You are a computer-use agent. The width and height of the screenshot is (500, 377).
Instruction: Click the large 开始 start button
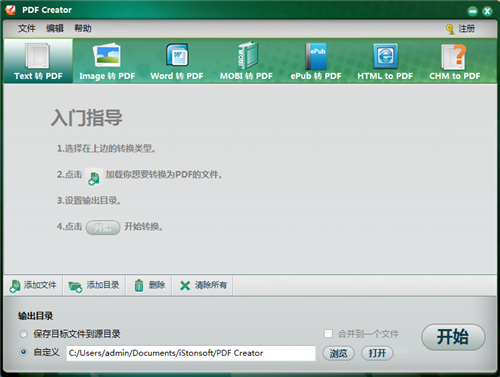(453, 337)
